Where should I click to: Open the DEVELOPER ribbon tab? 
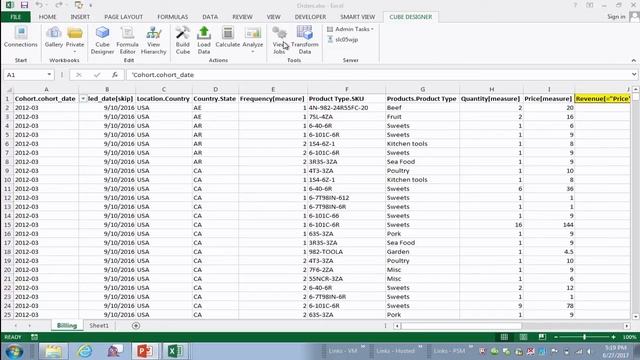point(310,17)
